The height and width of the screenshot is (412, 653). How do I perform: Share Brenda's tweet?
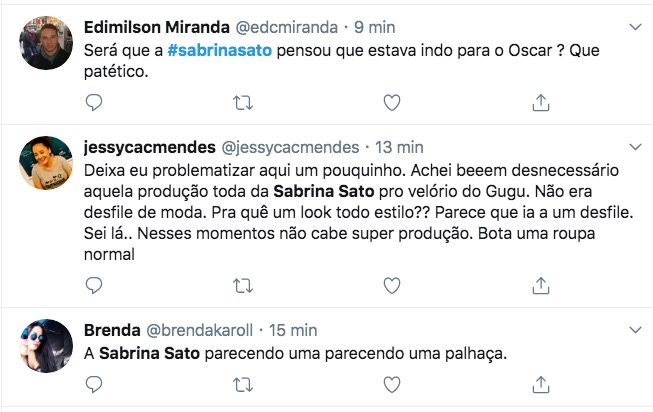540,384
